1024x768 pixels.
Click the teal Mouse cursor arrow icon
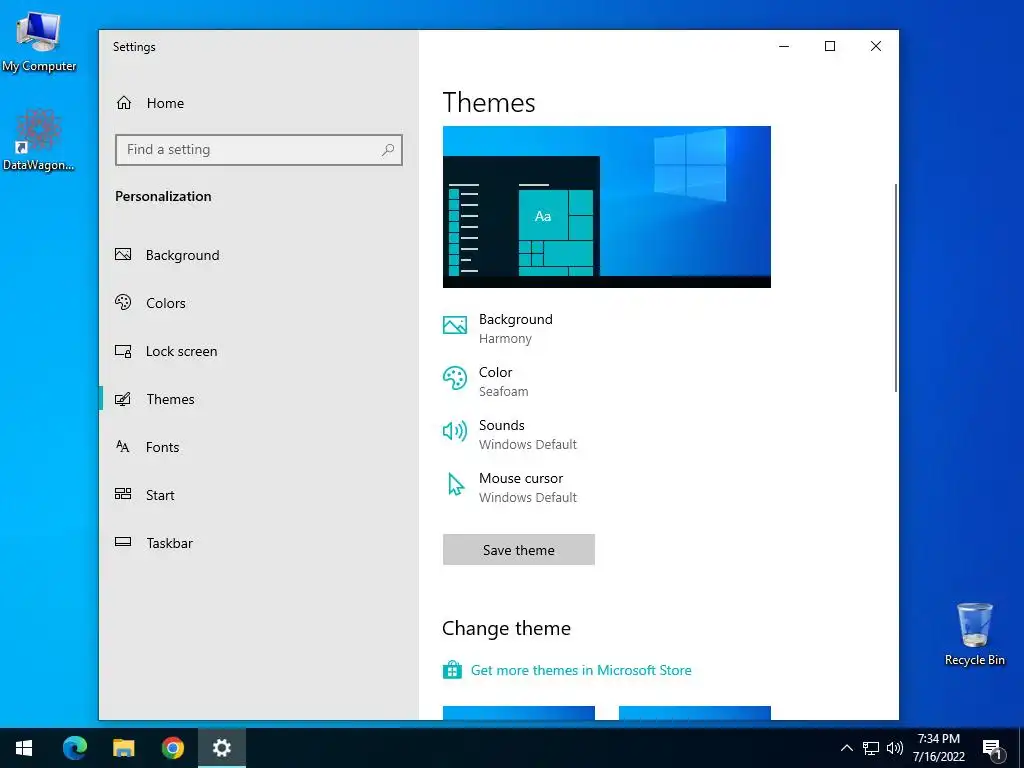click(456, 485)
